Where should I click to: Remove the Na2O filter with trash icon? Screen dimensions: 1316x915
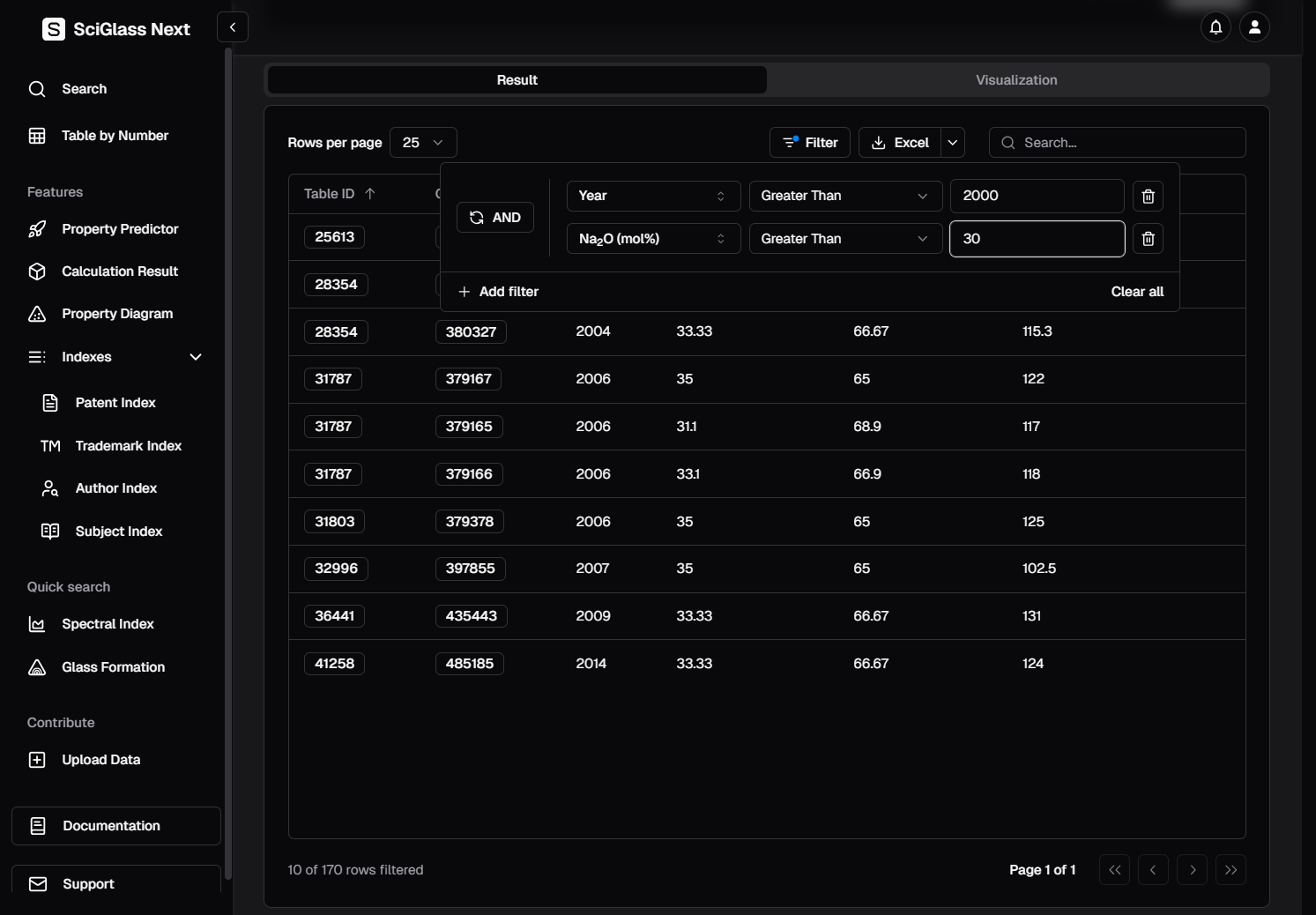(x=1148, y=239)
